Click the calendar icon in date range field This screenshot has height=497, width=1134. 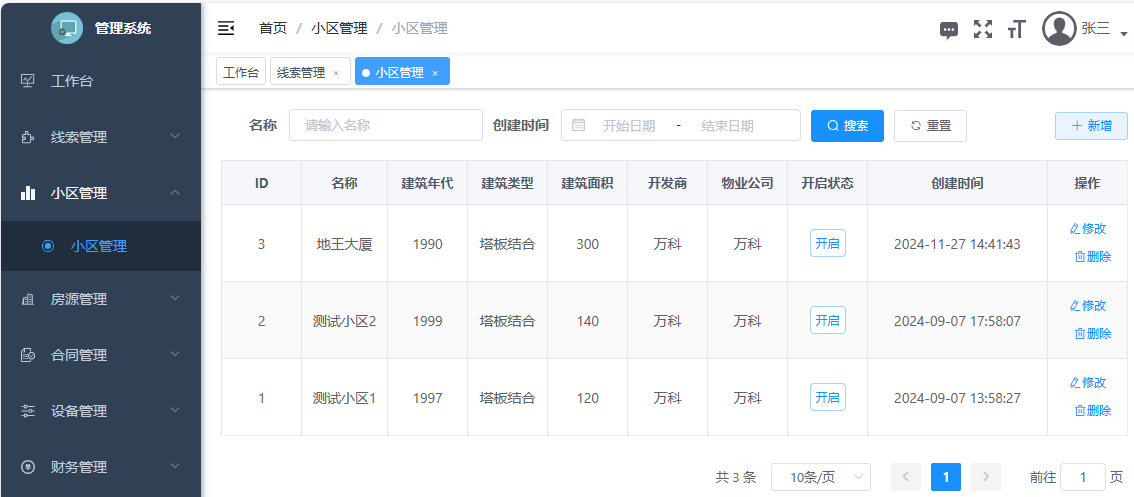(x=579, y=125)
